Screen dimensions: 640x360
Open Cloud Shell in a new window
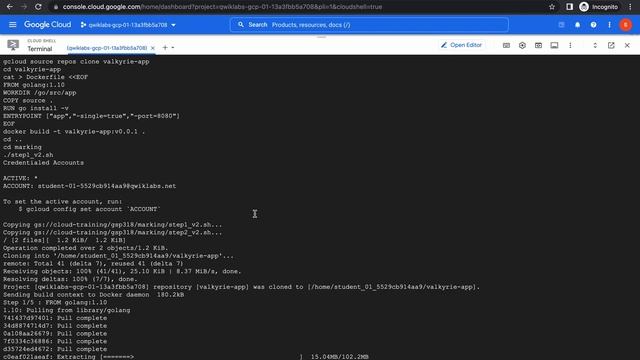(x=611, y=45)
